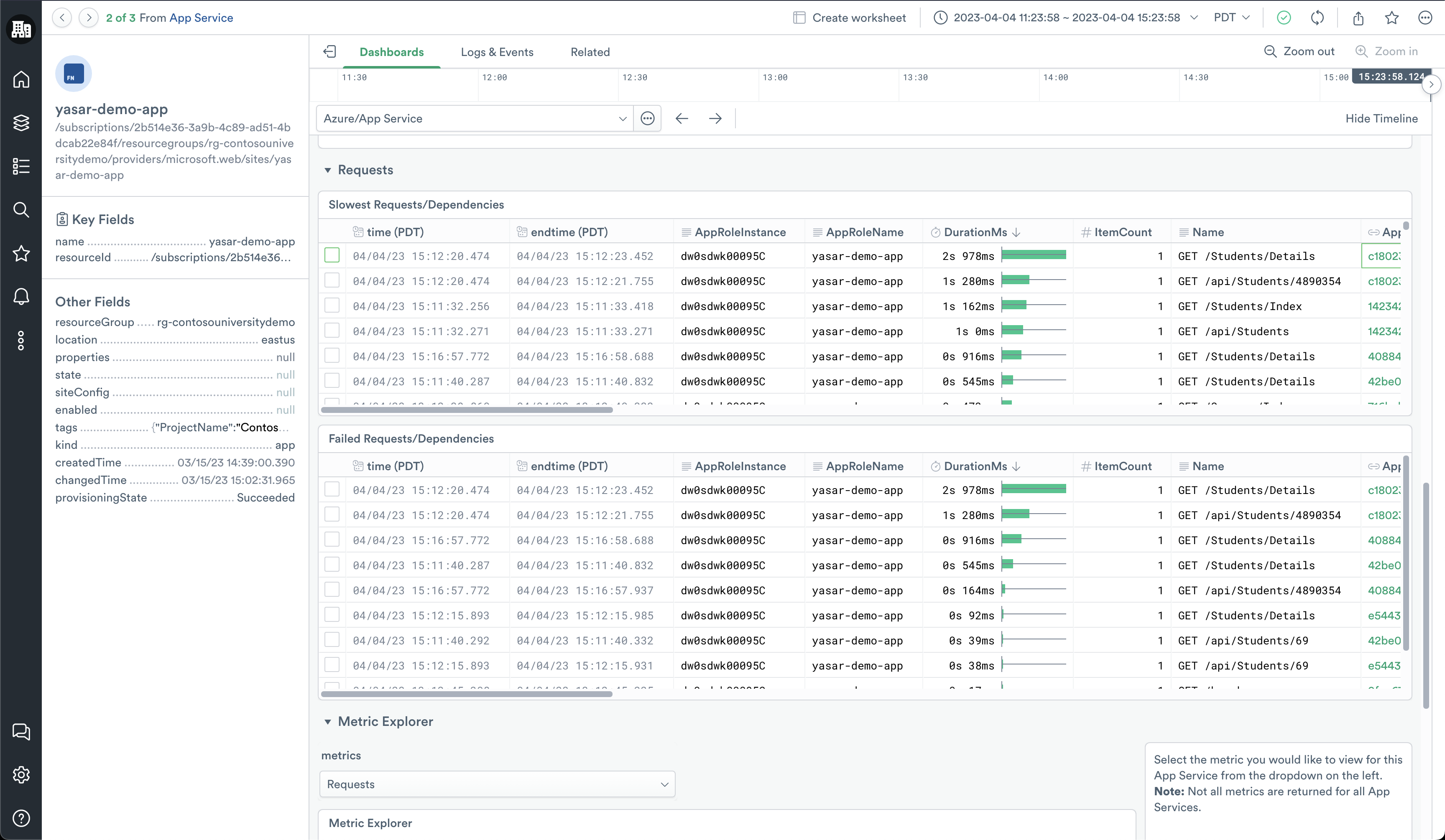Open the help question mark icon
The height and width of the screenshot is (840, 1445).
21,818
